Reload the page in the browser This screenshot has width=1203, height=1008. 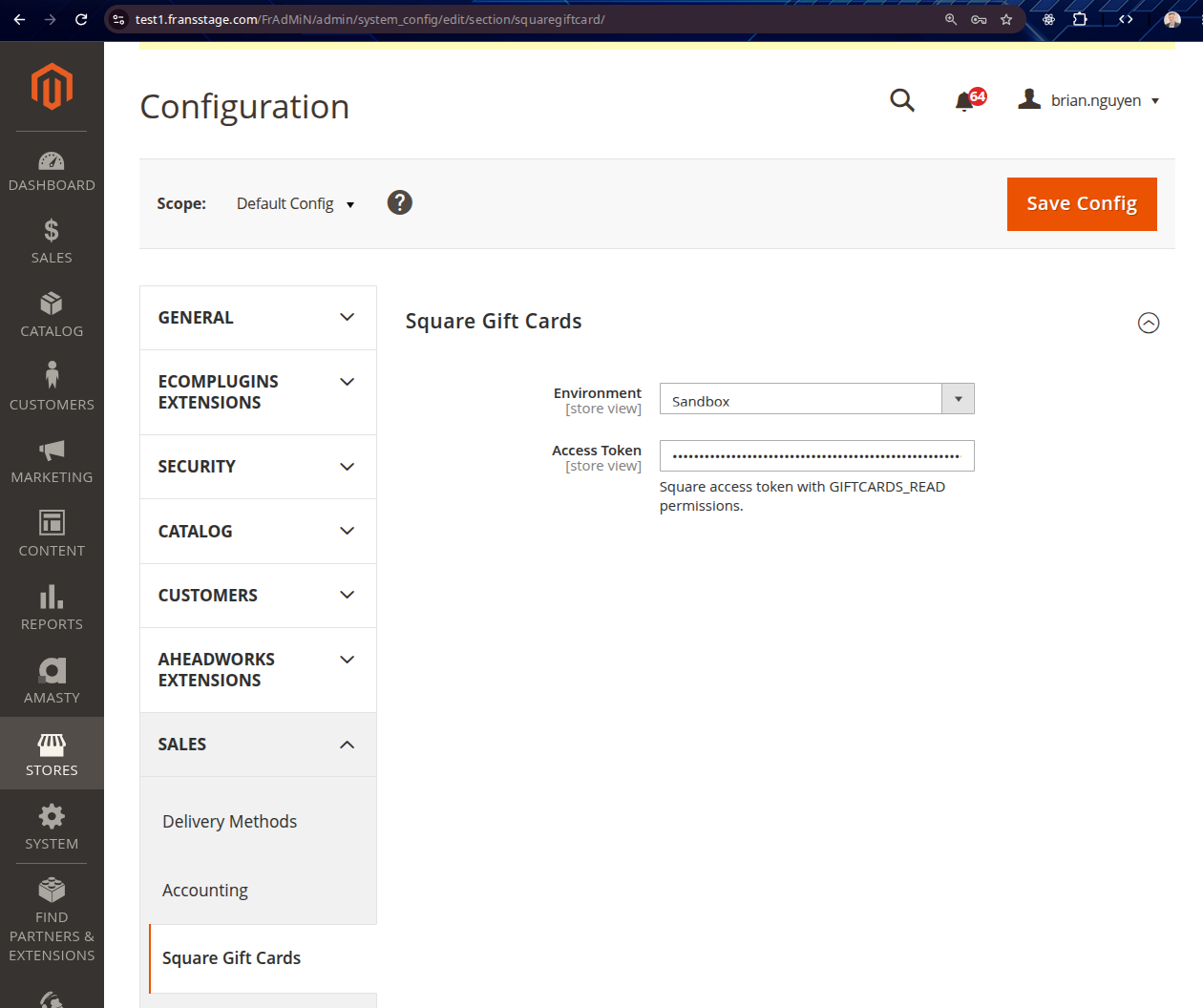pos(81,19)
